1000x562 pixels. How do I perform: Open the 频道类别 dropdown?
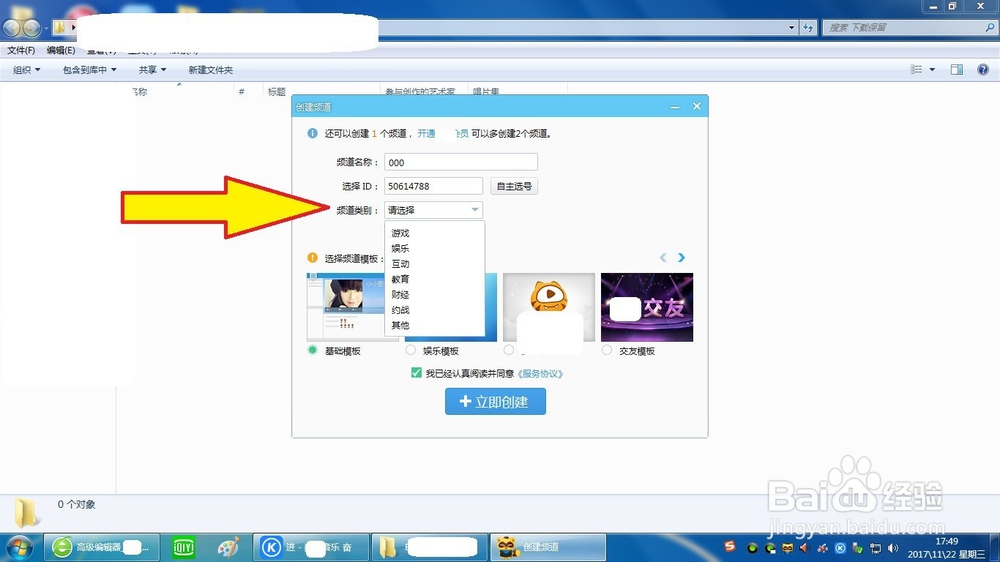[x=433, y=210]
